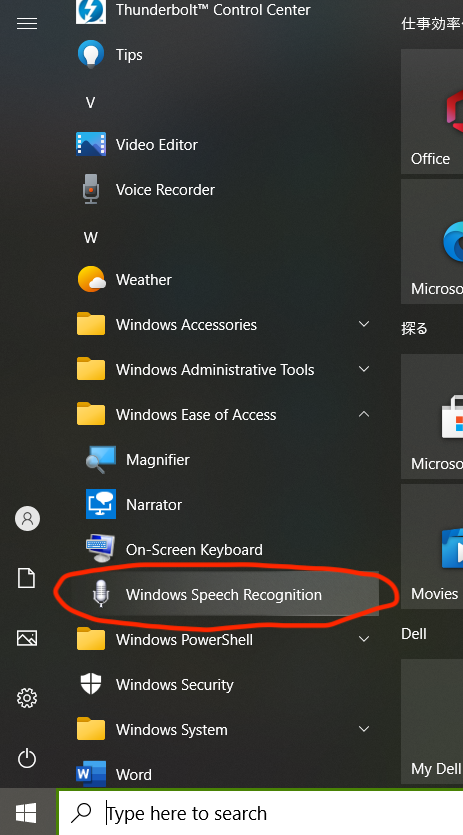Viewport: 463px width, 835px height.
Task: Select 'Weather' label
Action: (144, 280)
